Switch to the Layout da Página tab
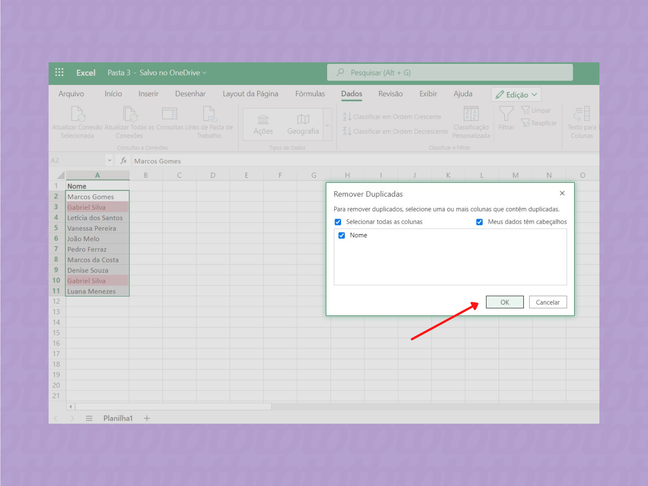The width and height of the screenshot is (648, 486). pyautogui.click(x=250, y=94)
